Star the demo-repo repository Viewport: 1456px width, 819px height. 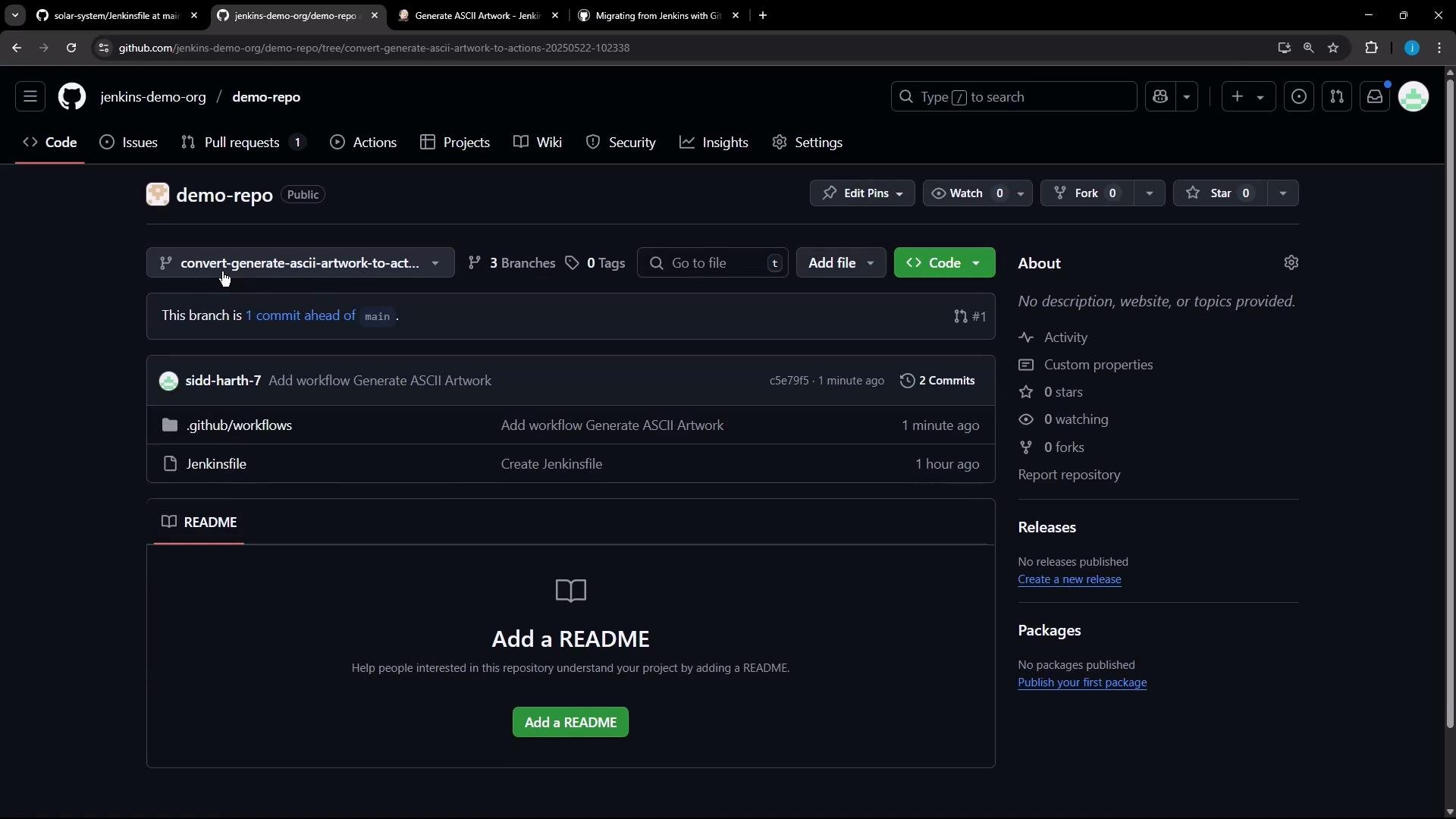pyautogui.click(x=1220, y=193)
